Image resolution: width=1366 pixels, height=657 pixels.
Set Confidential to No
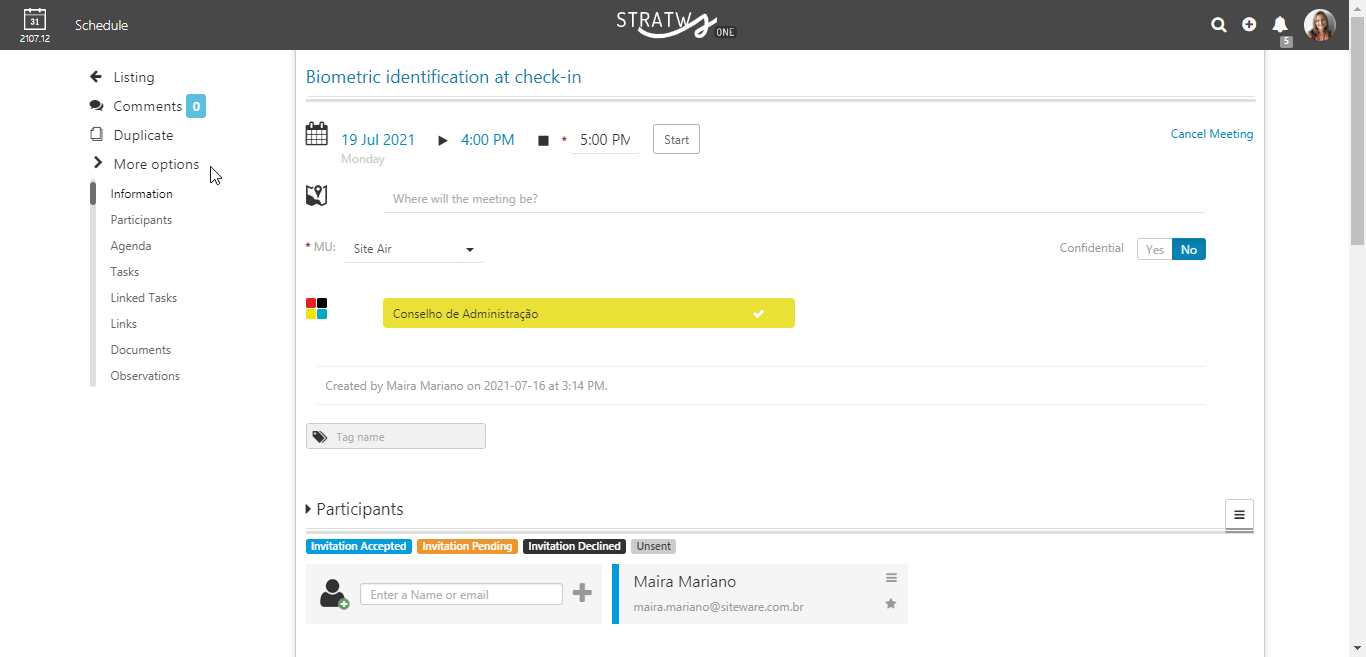[1189, 249]
